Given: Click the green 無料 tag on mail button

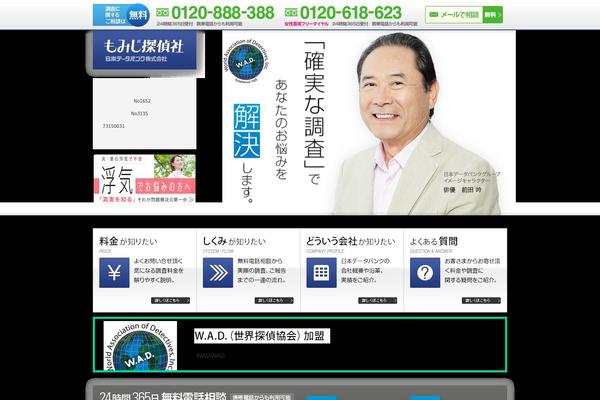Looking at the screenshot, I should coord(492,15).
